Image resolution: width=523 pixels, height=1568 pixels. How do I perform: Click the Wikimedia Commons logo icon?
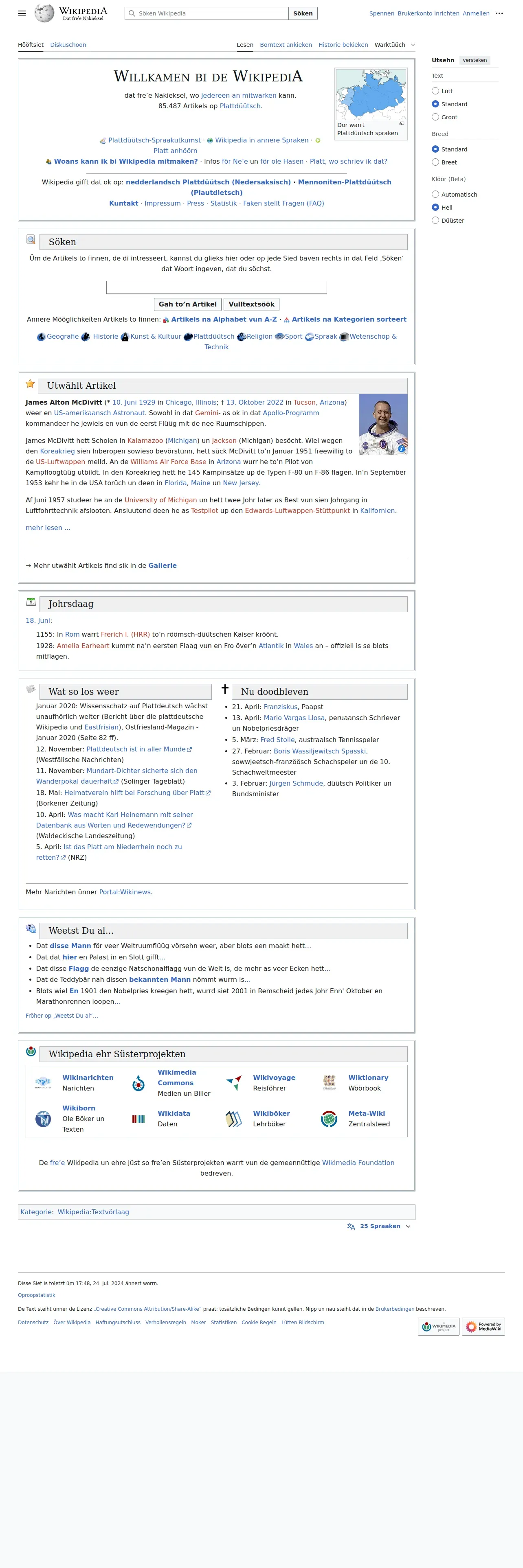pyautogui.click(x=138, y=1083)
